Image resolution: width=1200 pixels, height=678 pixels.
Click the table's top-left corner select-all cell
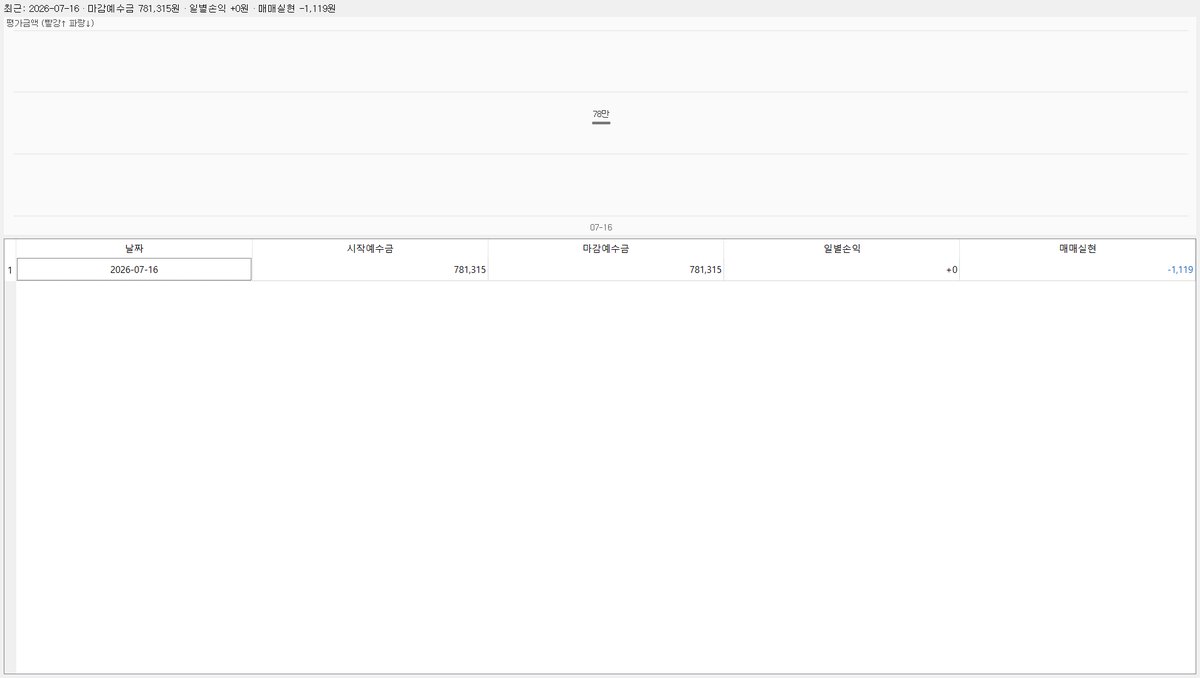tap(10, 248)
